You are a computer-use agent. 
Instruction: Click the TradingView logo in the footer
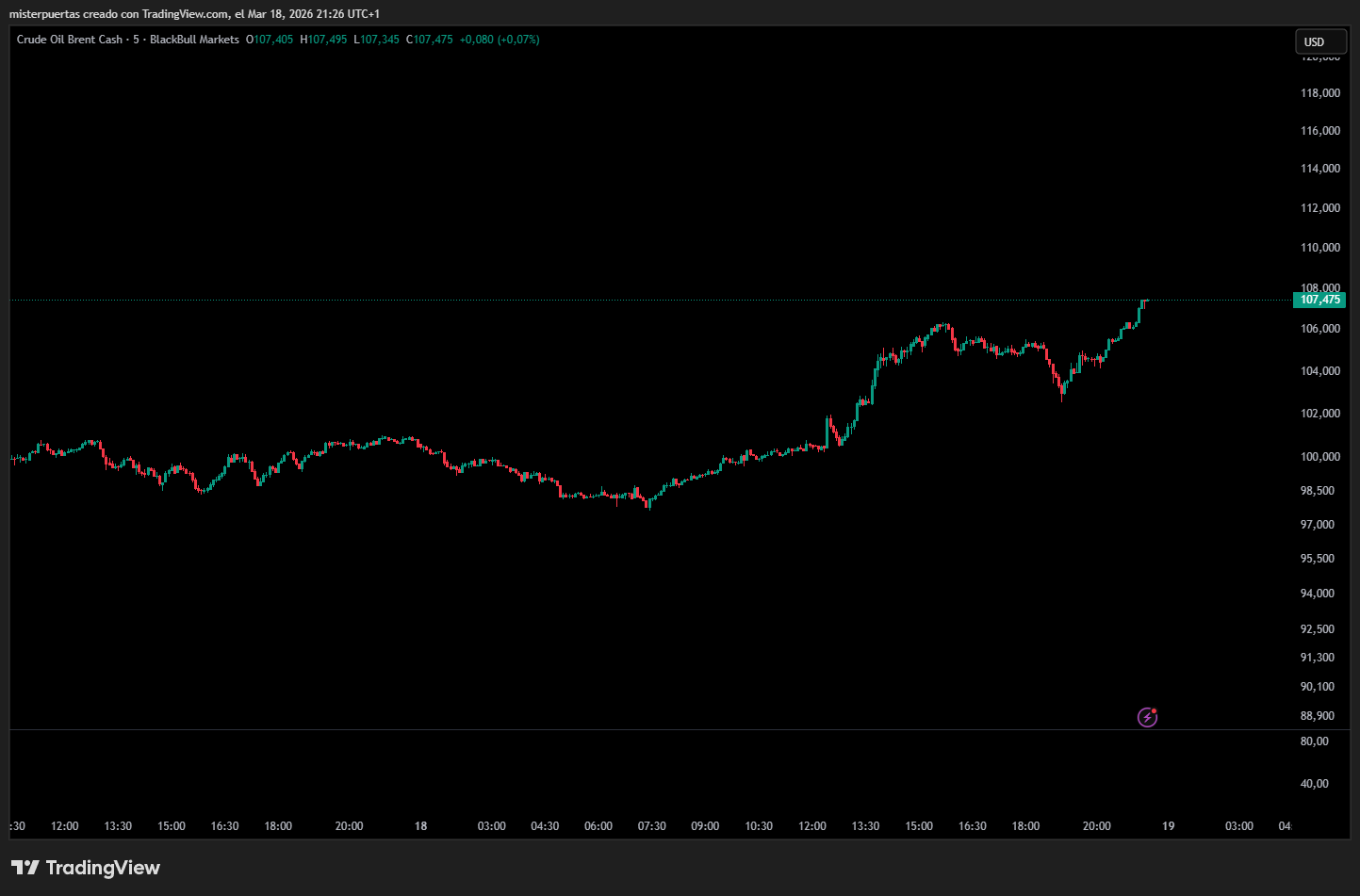[86, 868]
